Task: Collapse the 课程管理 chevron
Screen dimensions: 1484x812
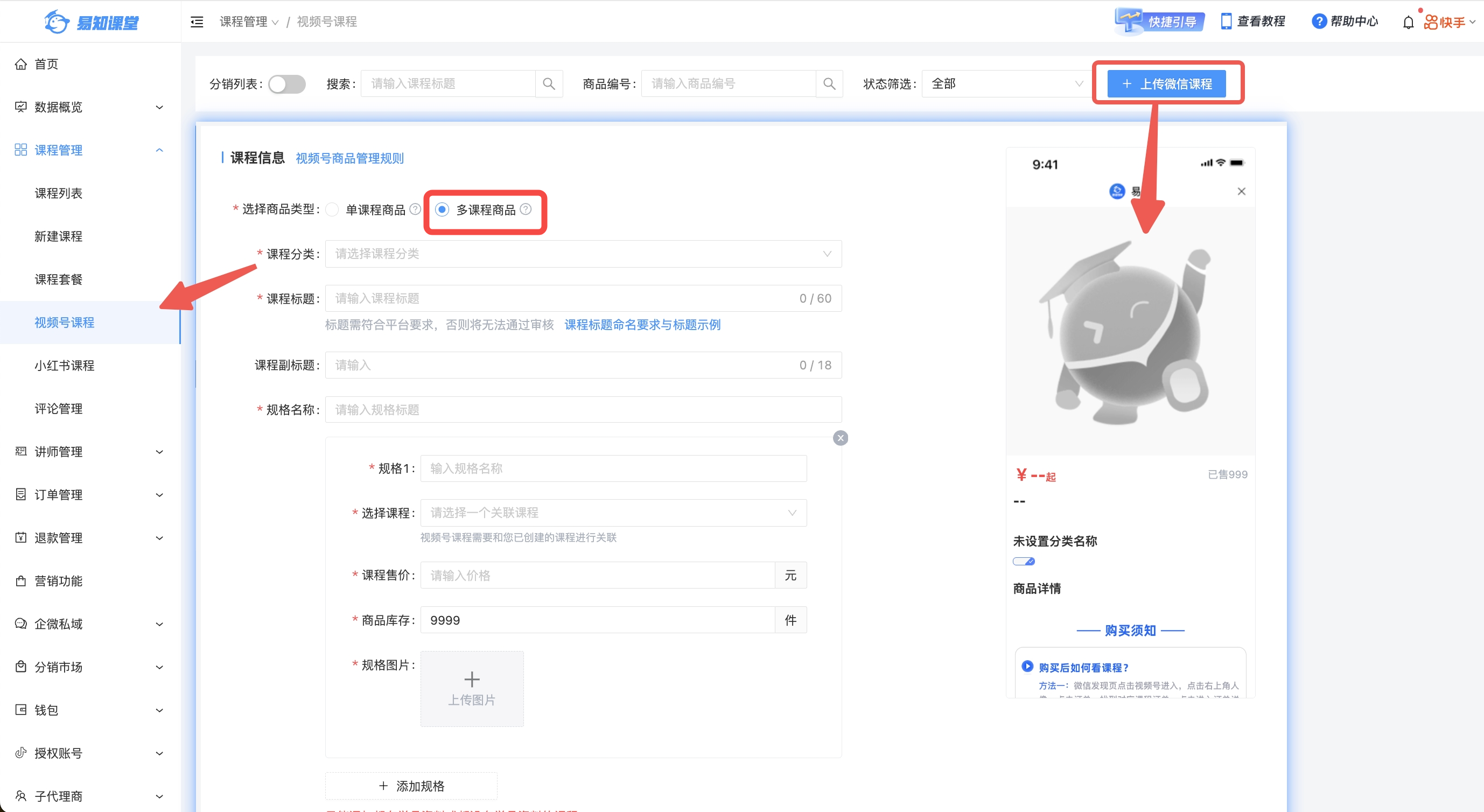Action: coord(159,150)
